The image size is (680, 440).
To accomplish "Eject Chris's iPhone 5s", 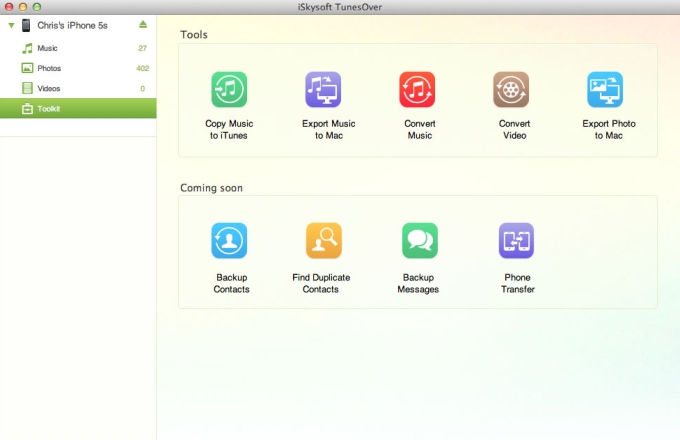I will [143, 24].
